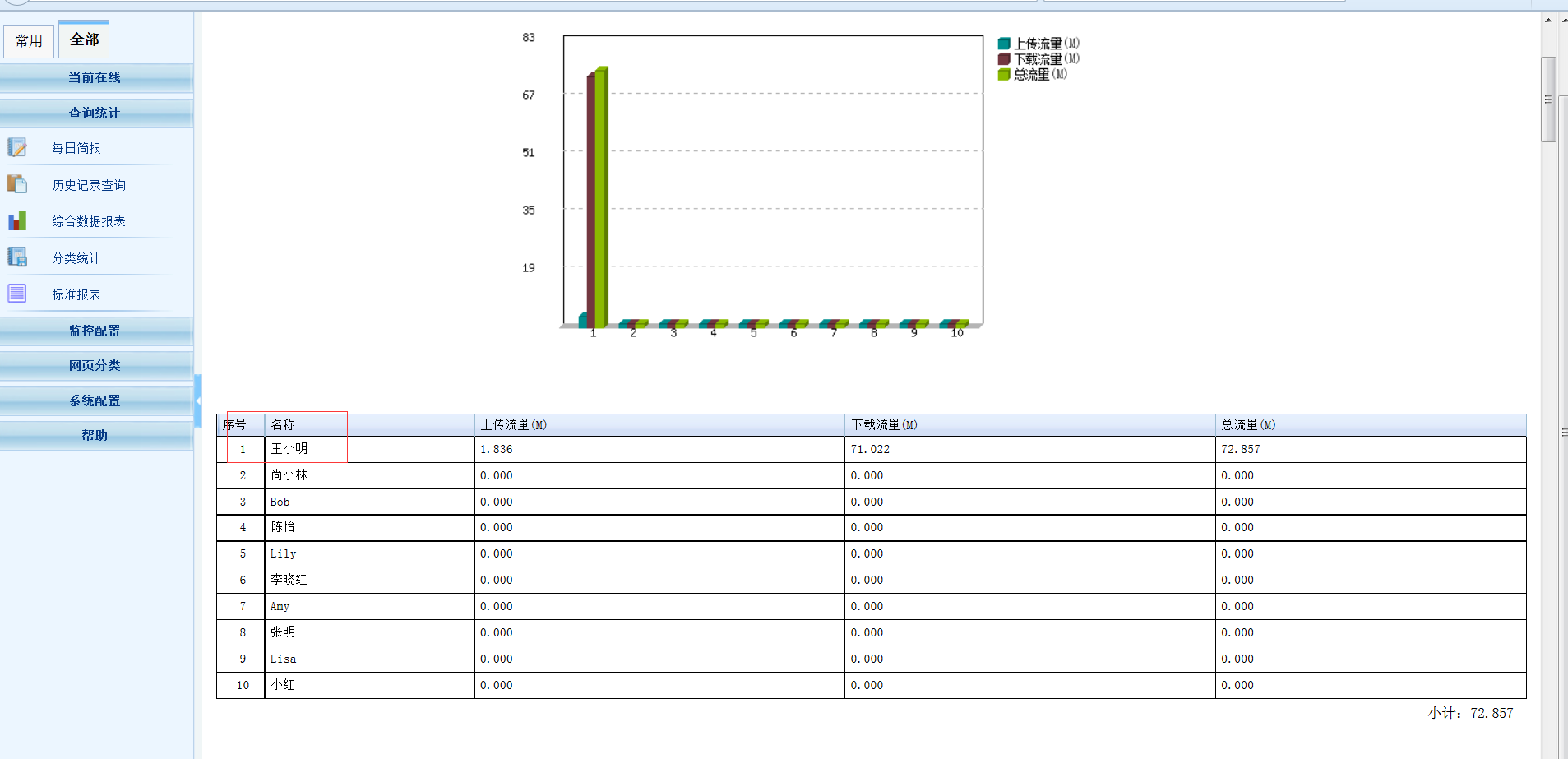Click the 历史记录查询 clipboard icon

17,184
